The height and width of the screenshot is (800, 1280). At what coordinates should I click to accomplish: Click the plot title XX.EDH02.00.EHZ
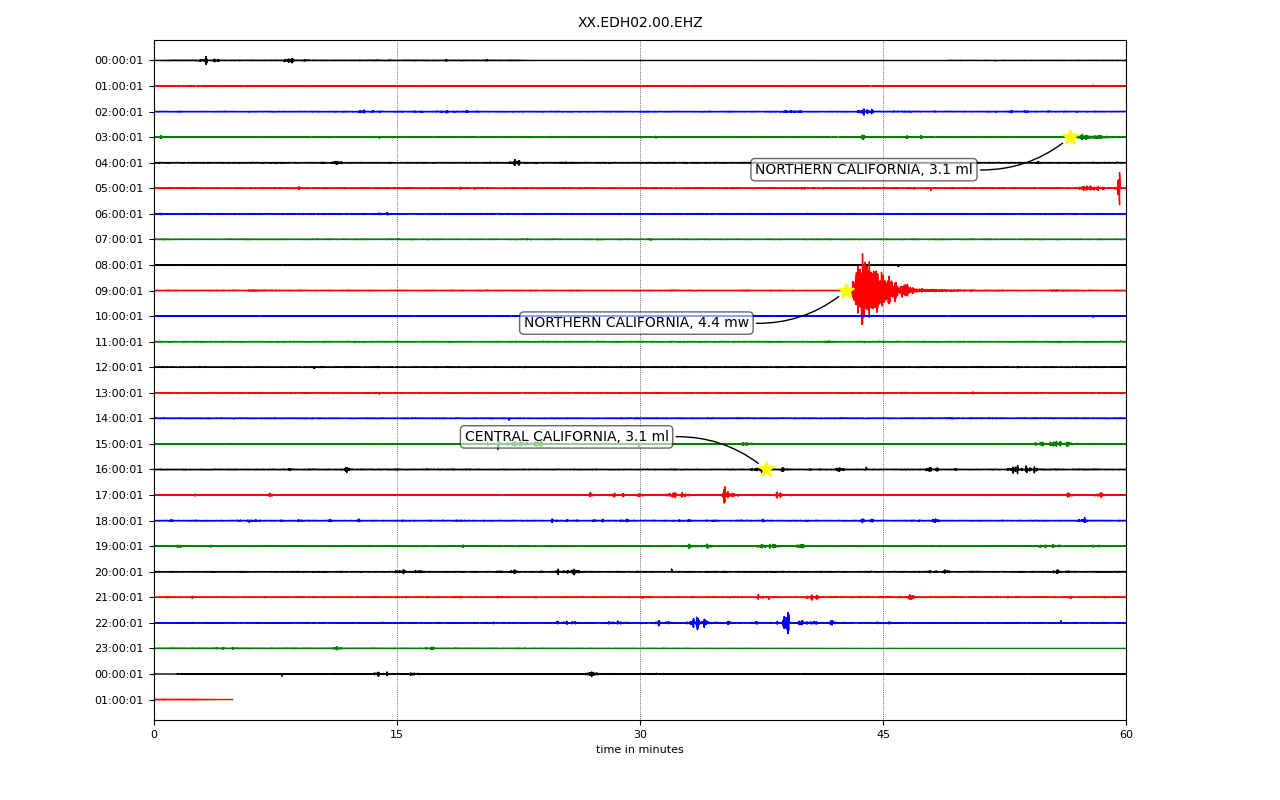point(640,22)
